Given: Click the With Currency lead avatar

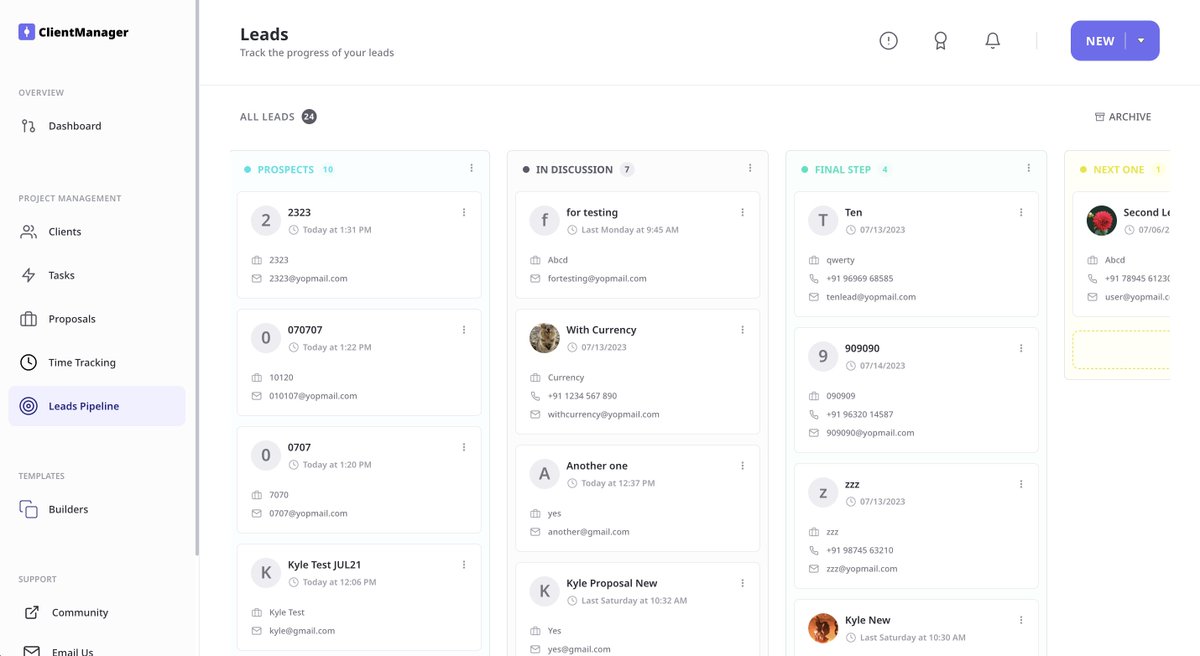Looking at the screenshot, I should 544,339.
